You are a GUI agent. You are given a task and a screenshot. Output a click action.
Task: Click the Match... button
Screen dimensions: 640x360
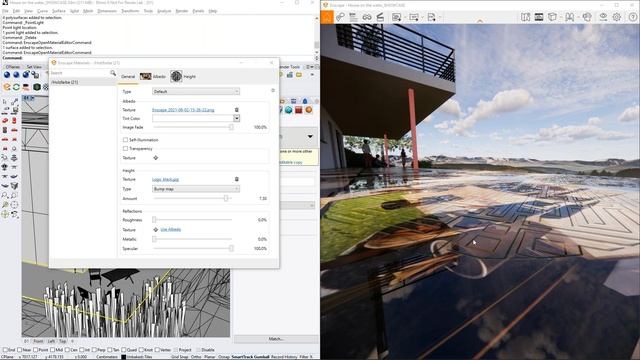click(x=276, y=339)
